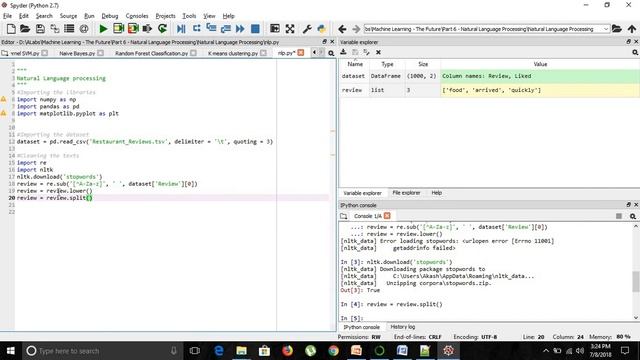Click the debug step-over icon
640x360 pixels.
click(x=197, y=28)
